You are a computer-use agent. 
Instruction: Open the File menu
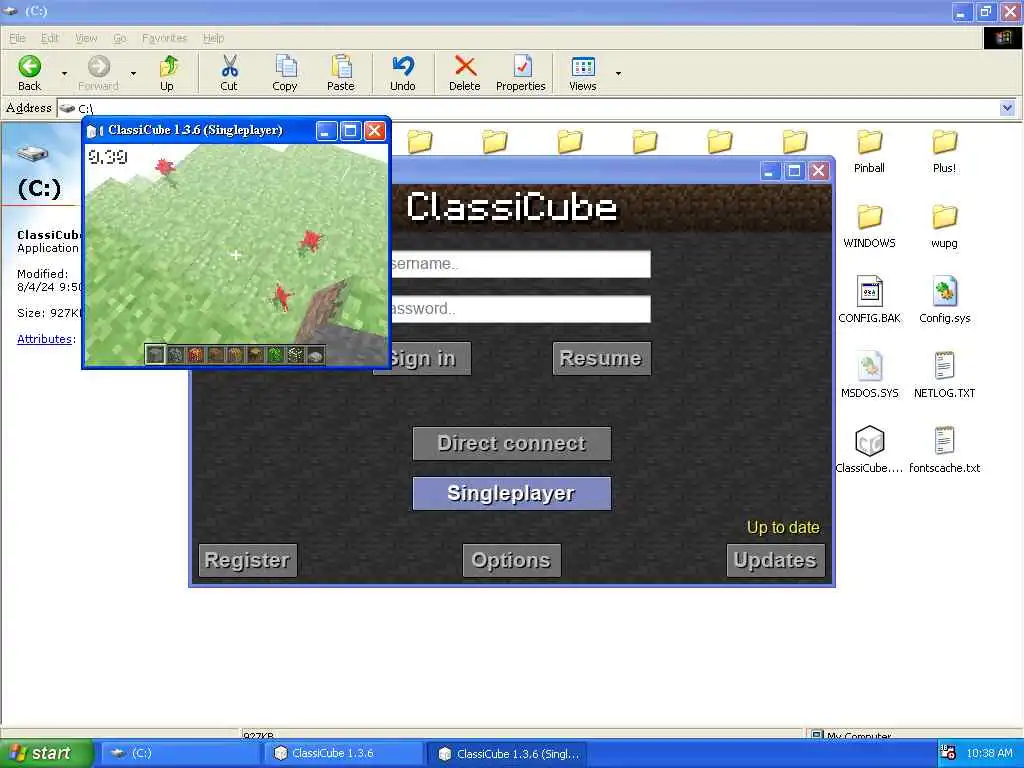18,38
